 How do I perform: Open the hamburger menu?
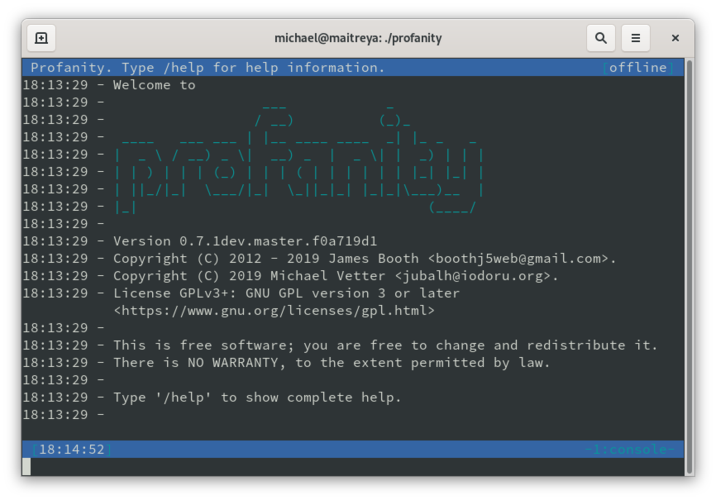tap(635, 38)
